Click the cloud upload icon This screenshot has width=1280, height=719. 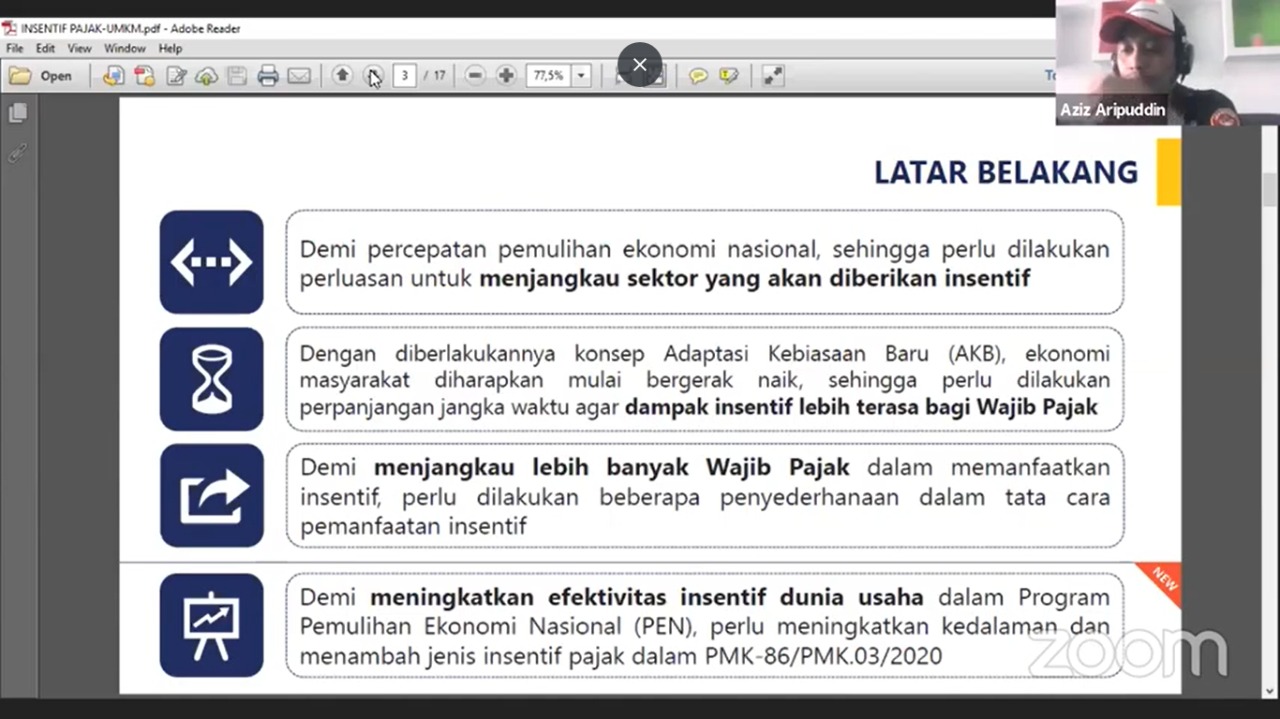207,76
